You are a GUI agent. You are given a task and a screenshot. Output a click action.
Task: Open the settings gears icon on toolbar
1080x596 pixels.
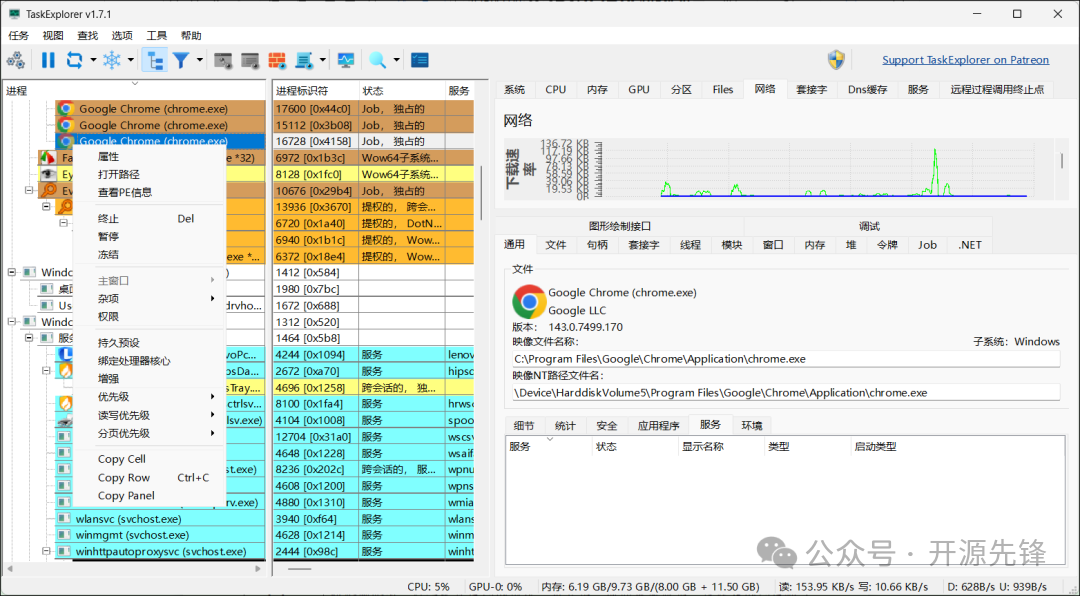pyautogui.click(x=15, y=60)
